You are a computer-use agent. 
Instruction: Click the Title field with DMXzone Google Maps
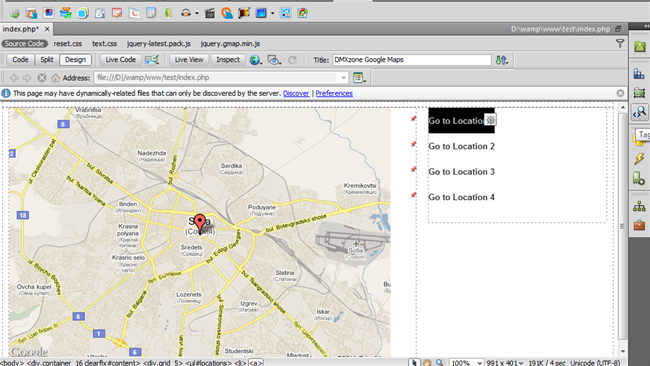pyautogui.click(x=412, y=60)
